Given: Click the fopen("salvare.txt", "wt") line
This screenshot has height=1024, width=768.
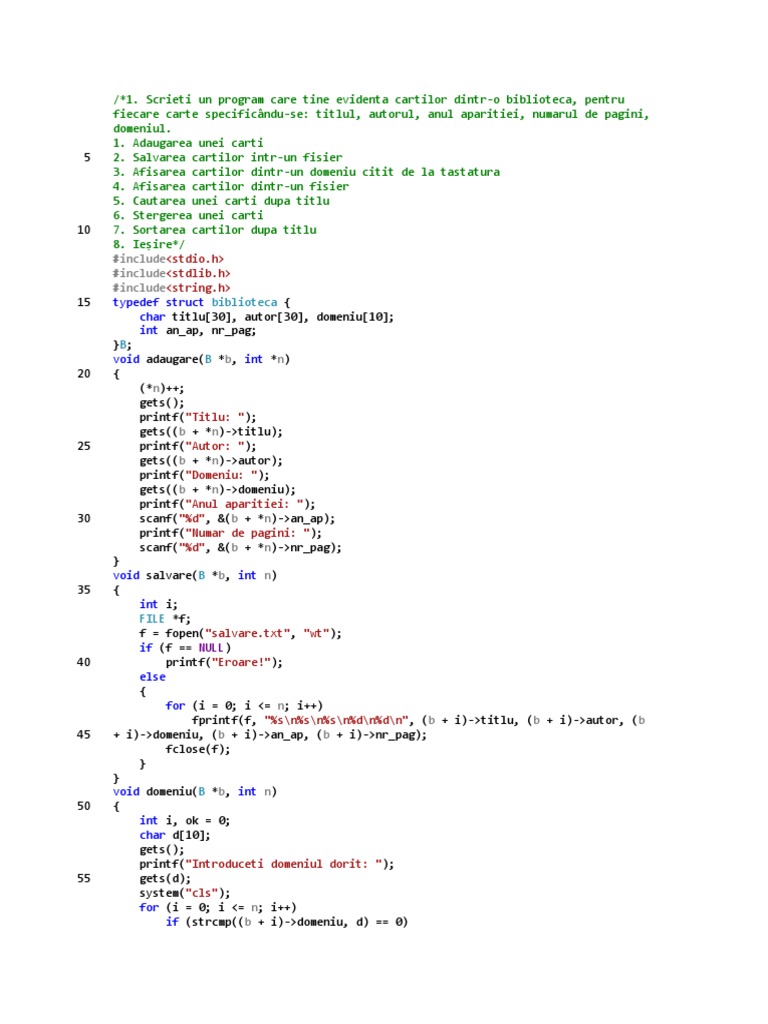Looking at the screenshot, I should pyautogui.click(x=240, y=633).
